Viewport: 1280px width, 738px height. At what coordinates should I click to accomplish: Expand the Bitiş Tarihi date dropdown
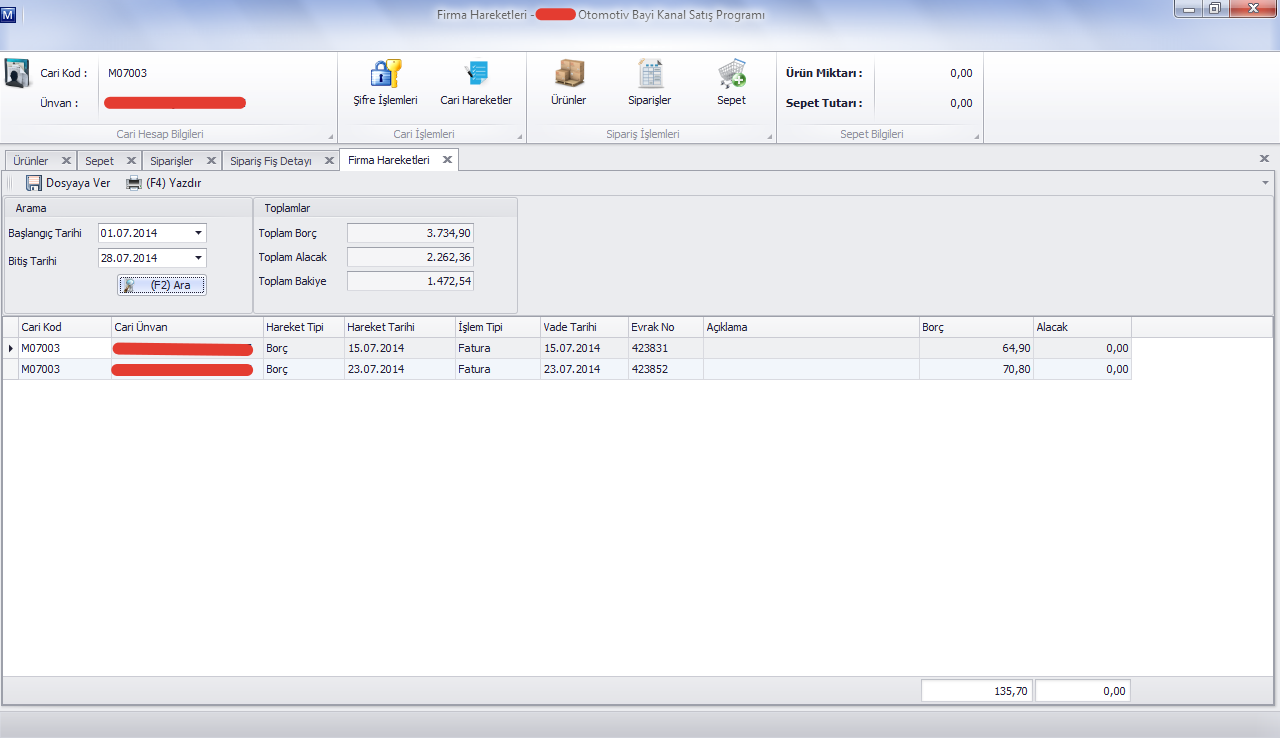click(198, 258)
